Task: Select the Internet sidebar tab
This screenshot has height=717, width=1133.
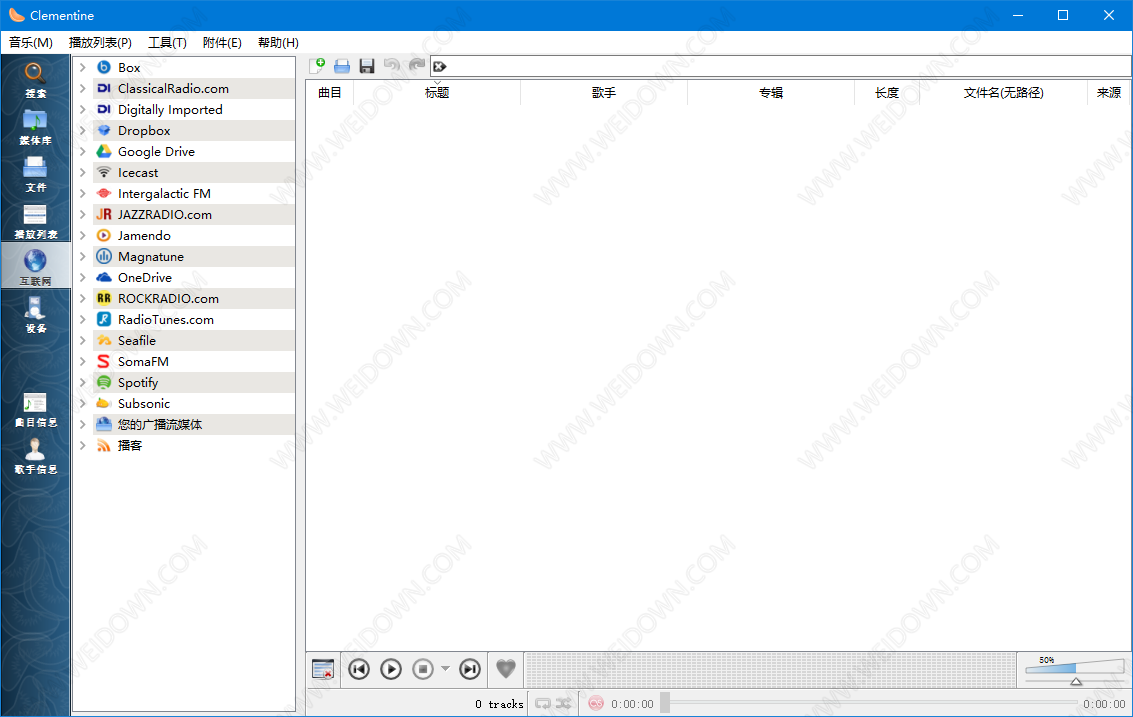Action: coord(35,266)
